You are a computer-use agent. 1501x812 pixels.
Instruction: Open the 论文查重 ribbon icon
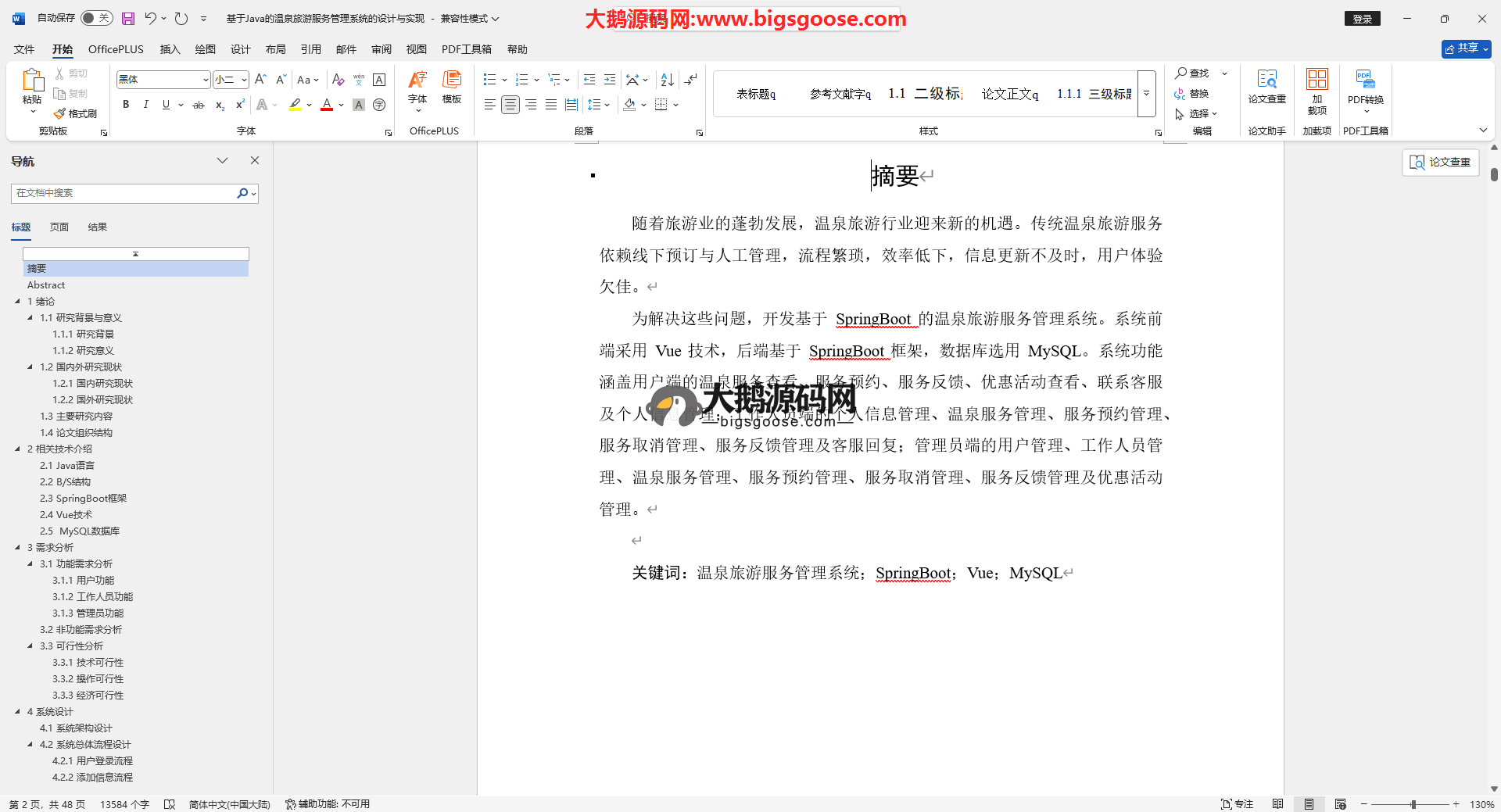(1266, 86)
